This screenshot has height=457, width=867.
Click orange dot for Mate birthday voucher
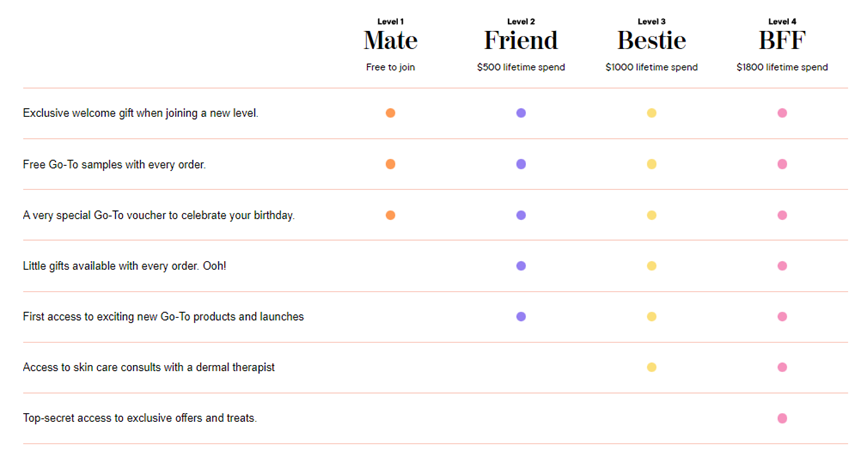390,215
